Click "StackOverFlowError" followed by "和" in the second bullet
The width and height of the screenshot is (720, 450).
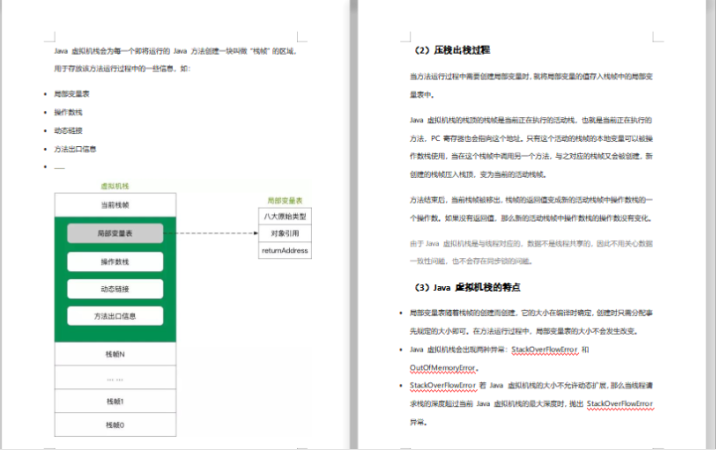pyautogui.click(x=544, y=349)
